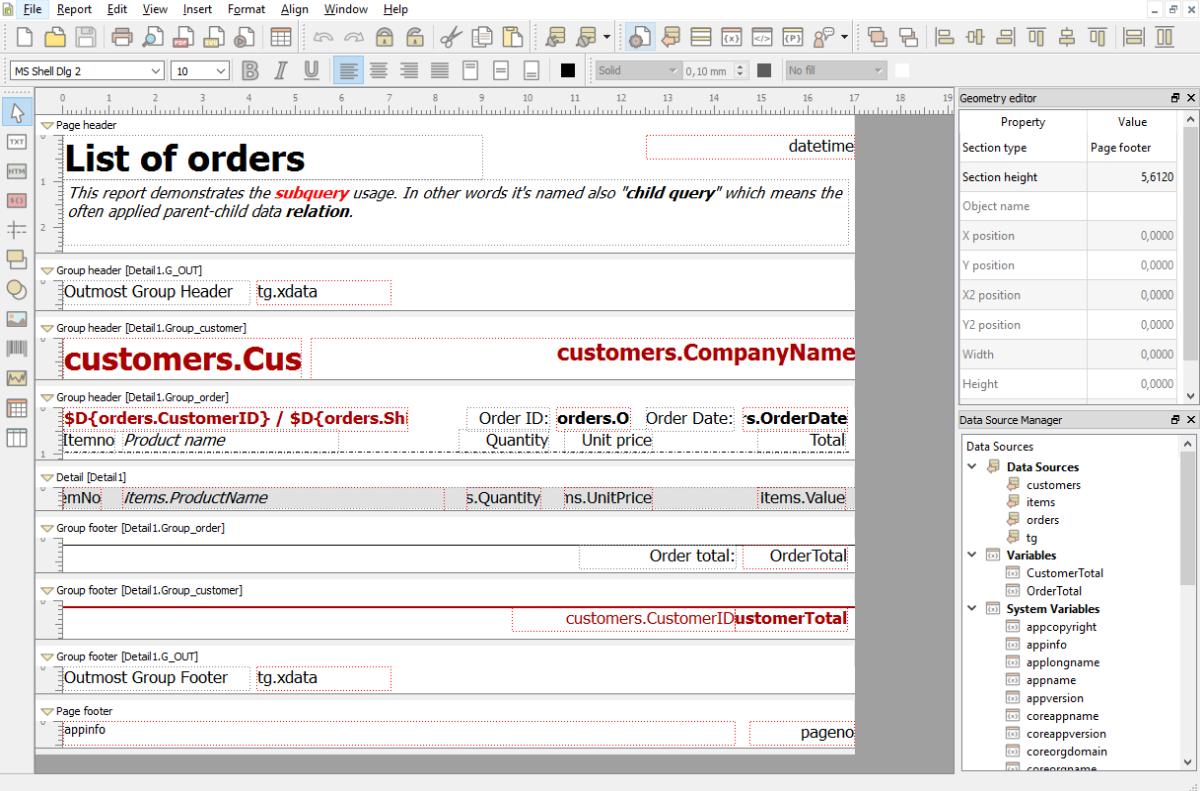Pick the ellipse shape tool
This screenshot has width=1200, height=791.
click(x=17, y=289)
